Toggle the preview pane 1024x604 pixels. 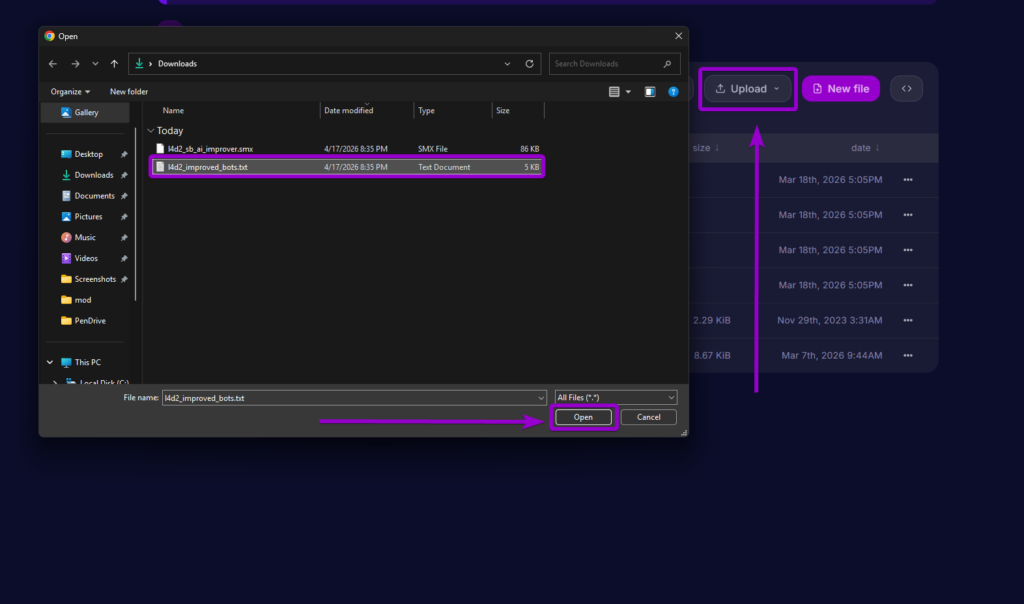[x=649, y=91]
